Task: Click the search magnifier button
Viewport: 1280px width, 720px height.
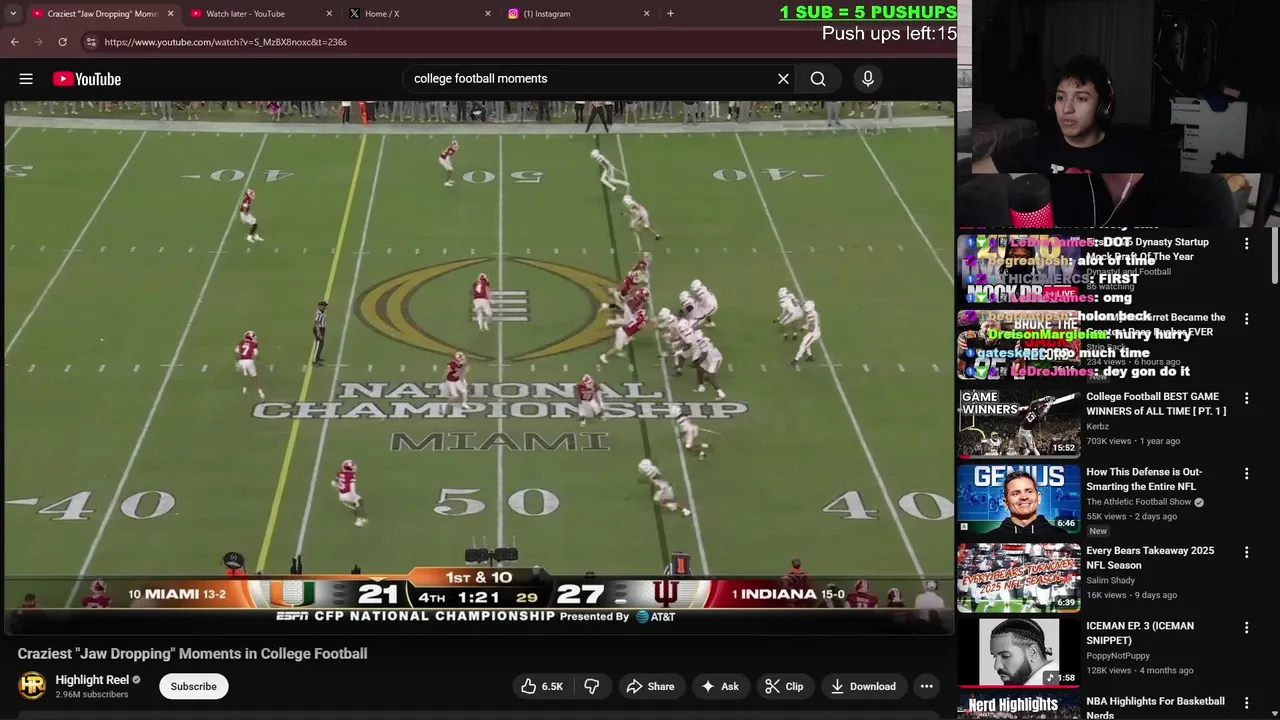Action: click(x=818, y=78)
